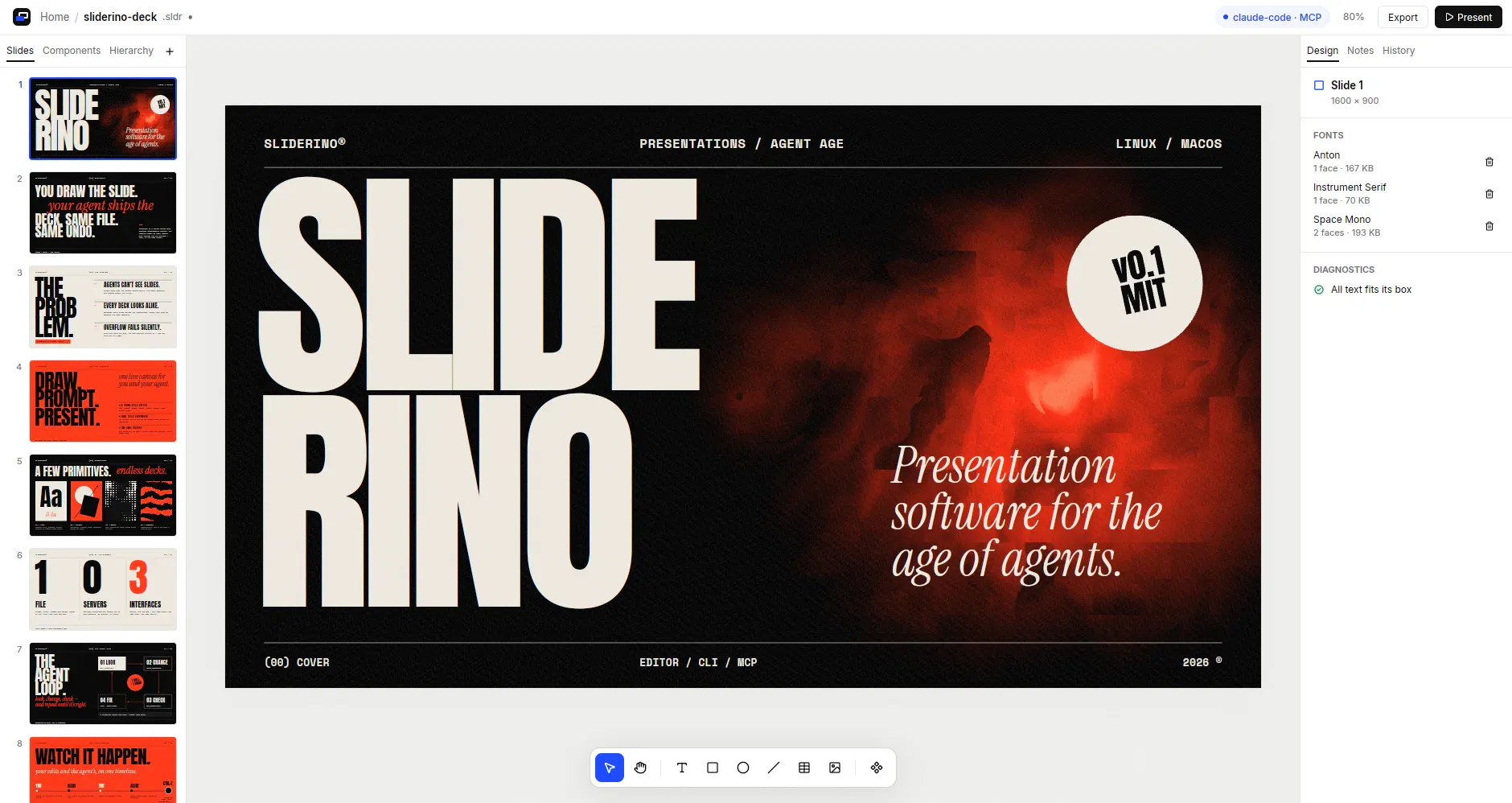The width and height of the screenshot is (1512, 803).
Task: Select slide 8 'Watch it happen' thumbnail
Action: tap(103, 770)
